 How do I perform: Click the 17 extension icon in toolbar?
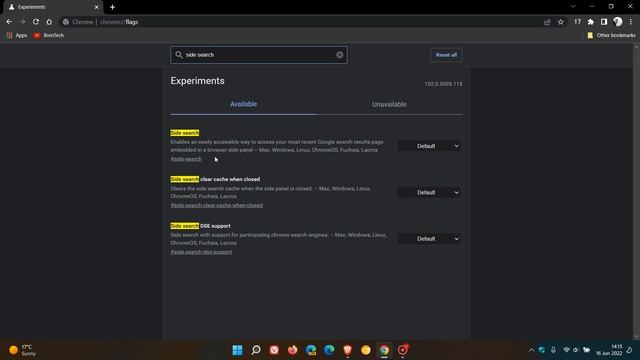(x=577, y=22)
